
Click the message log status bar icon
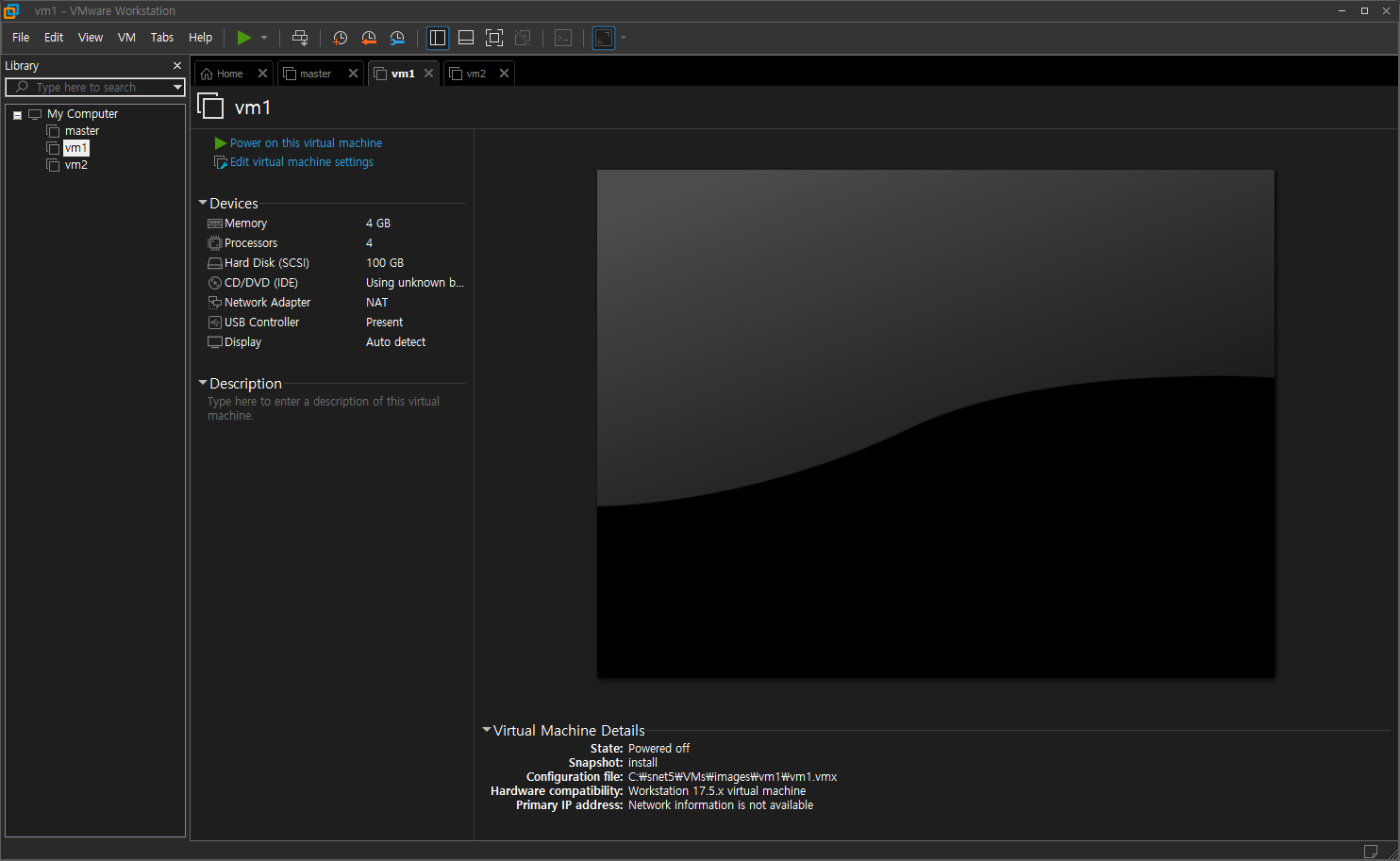pos(1371,852)
